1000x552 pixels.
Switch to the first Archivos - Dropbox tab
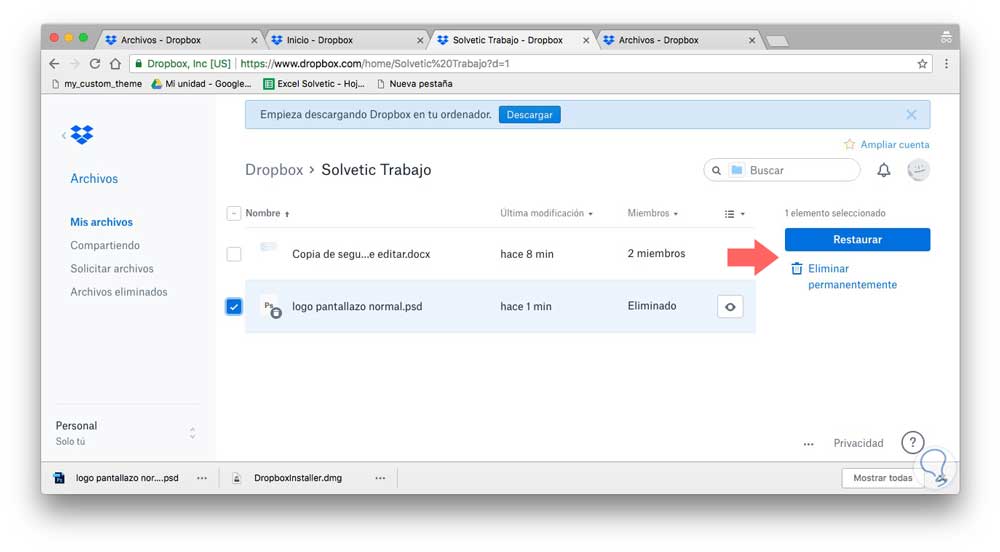(x=180, y=40)
